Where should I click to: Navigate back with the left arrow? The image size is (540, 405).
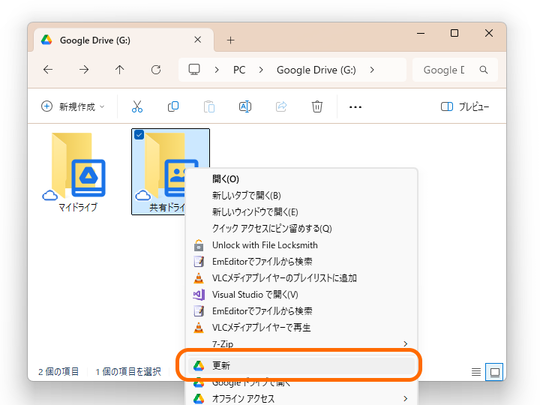click(48, 70)
